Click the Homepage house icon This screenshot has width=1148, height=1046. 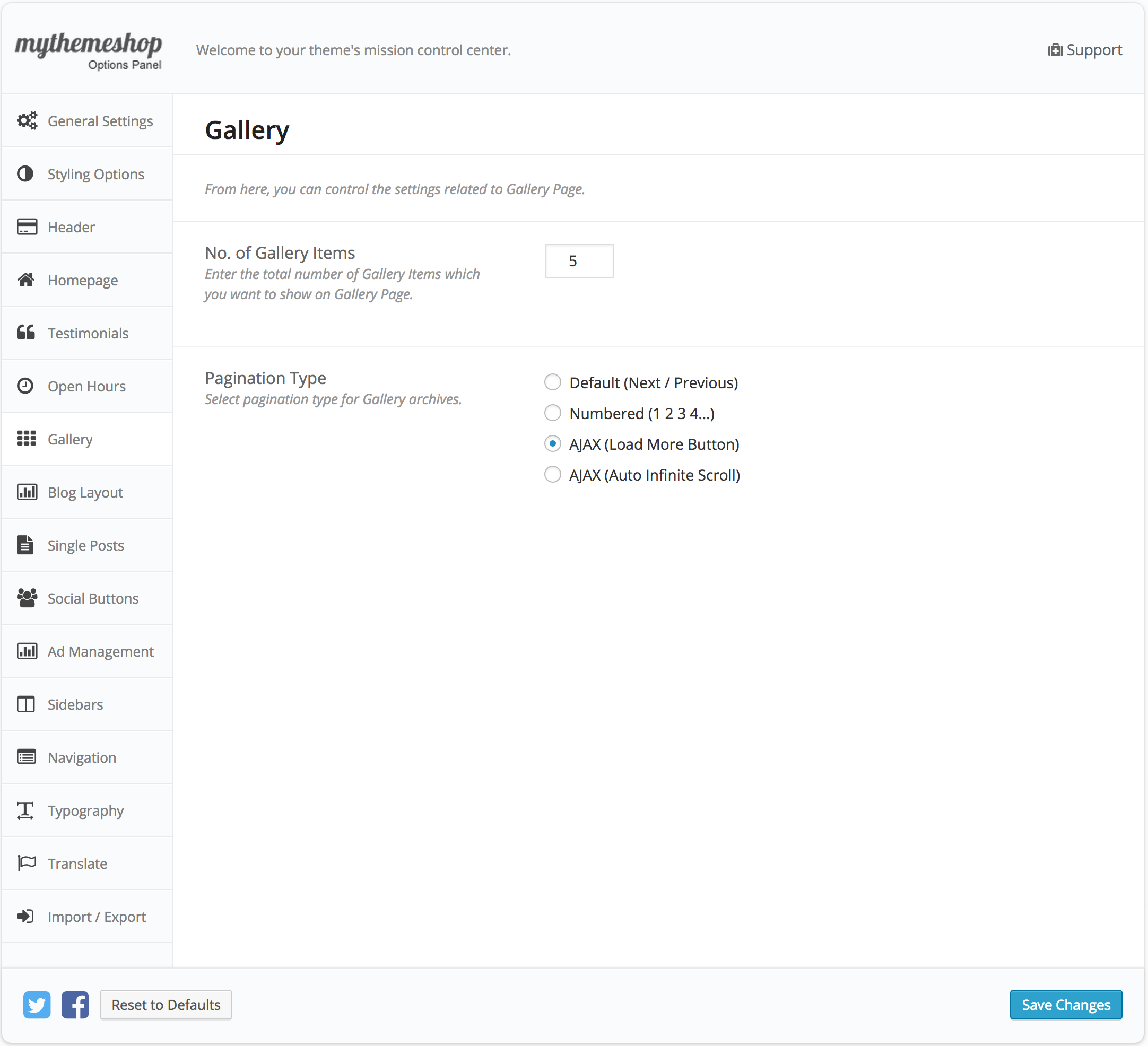click(x=26, y=280)
